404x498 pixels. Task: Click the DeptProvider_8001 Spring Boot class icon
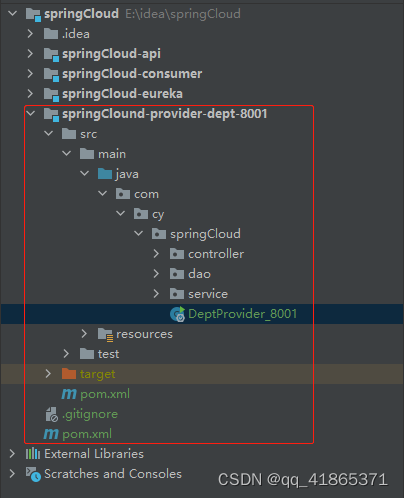[x=177, y=314]
